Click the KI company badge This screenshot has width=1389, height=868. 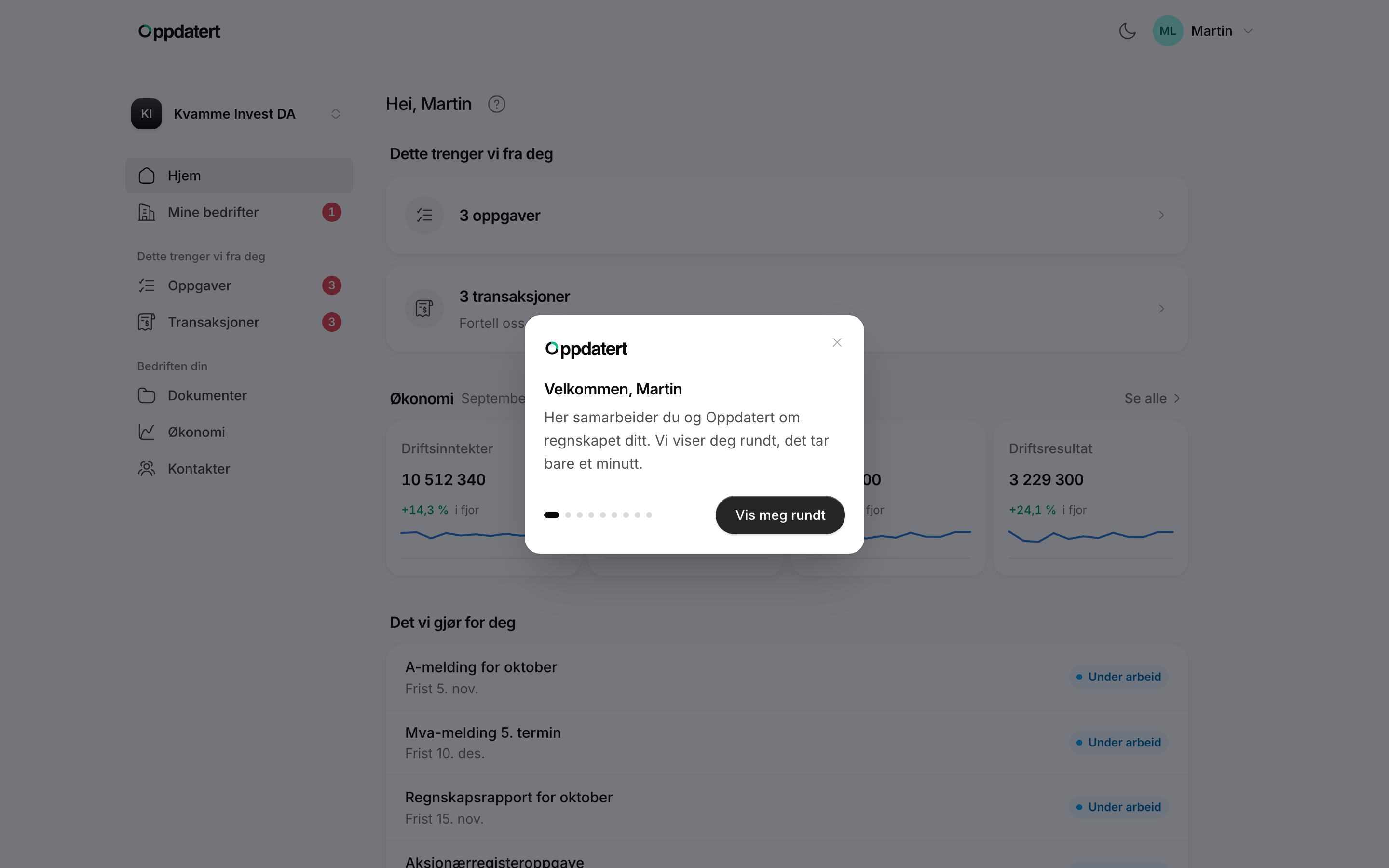pyautogui.click(x=146, y=114)
